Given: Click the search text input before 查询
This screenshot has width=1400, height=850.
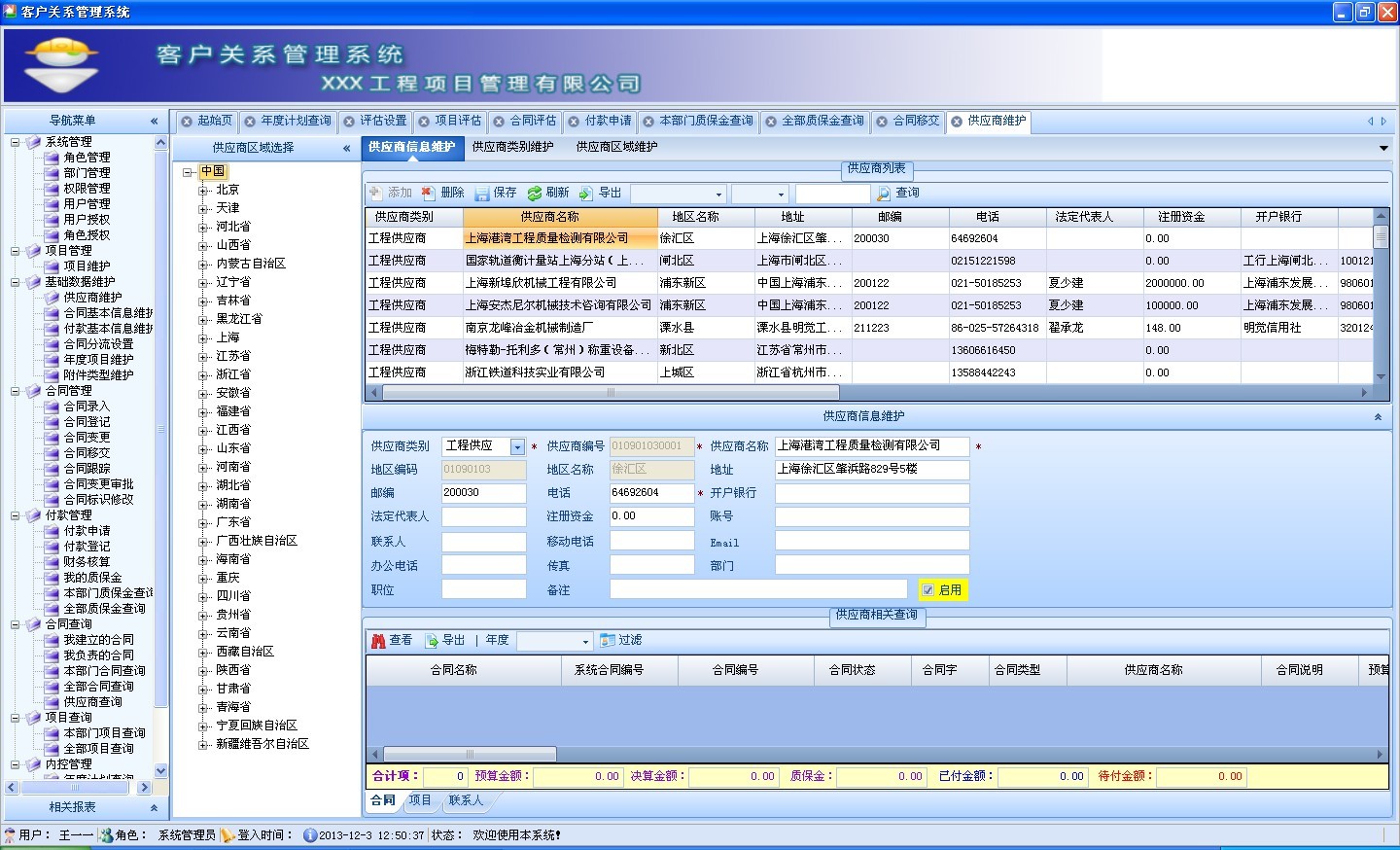Looking at the screenshot, I should pos(832,195).
